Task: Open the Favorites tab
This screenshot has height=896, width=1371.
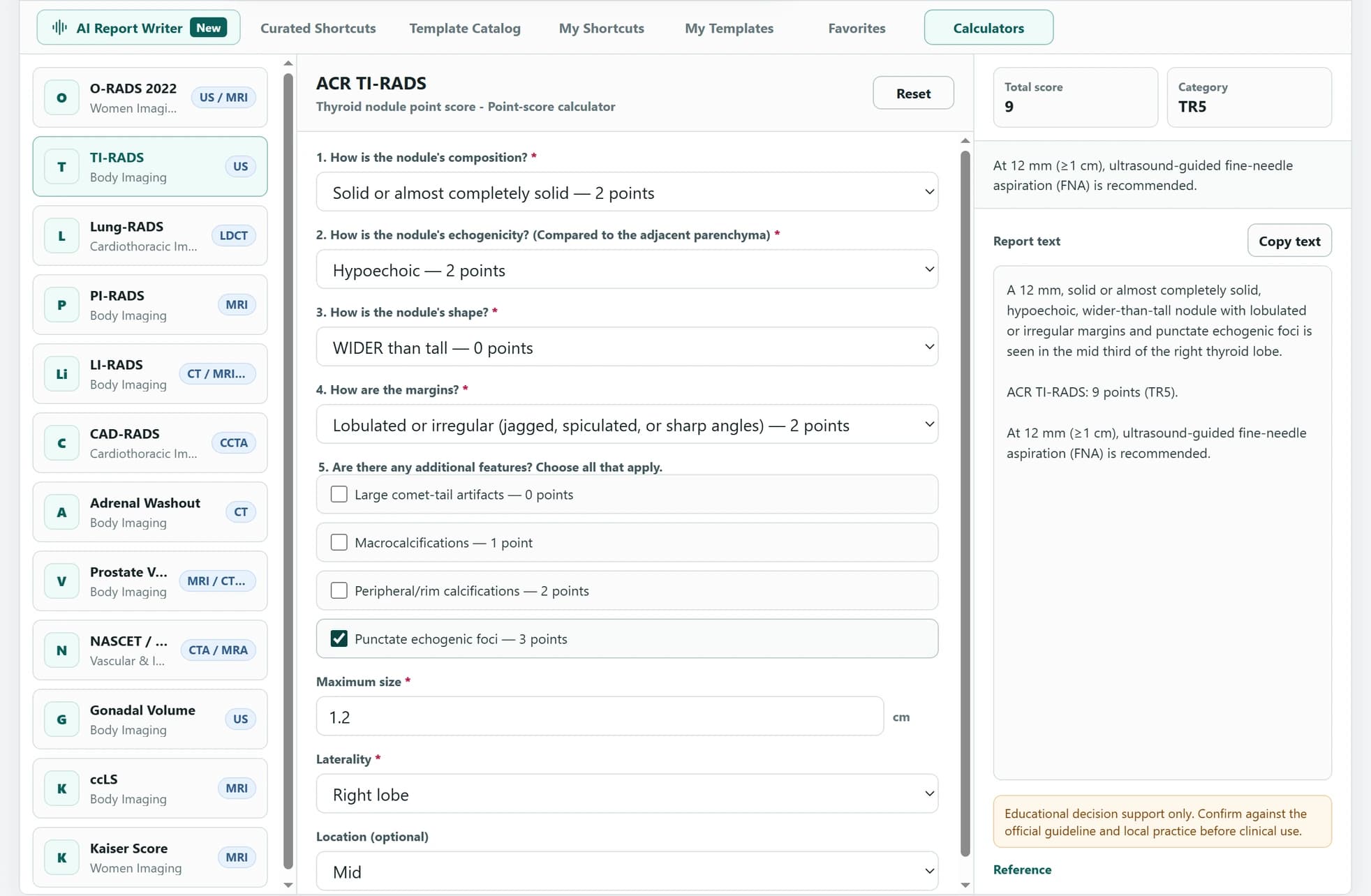Action: pyautogui.click(x=857, y=28)
